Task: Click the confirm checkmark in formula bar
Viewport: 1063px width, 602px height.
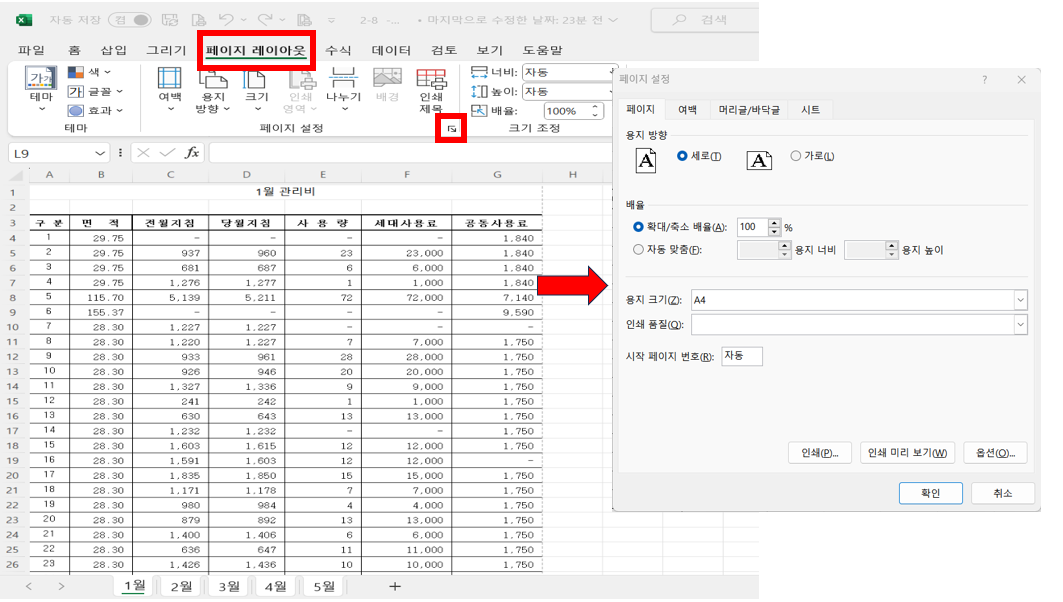Action: click(x=167, y=153)
